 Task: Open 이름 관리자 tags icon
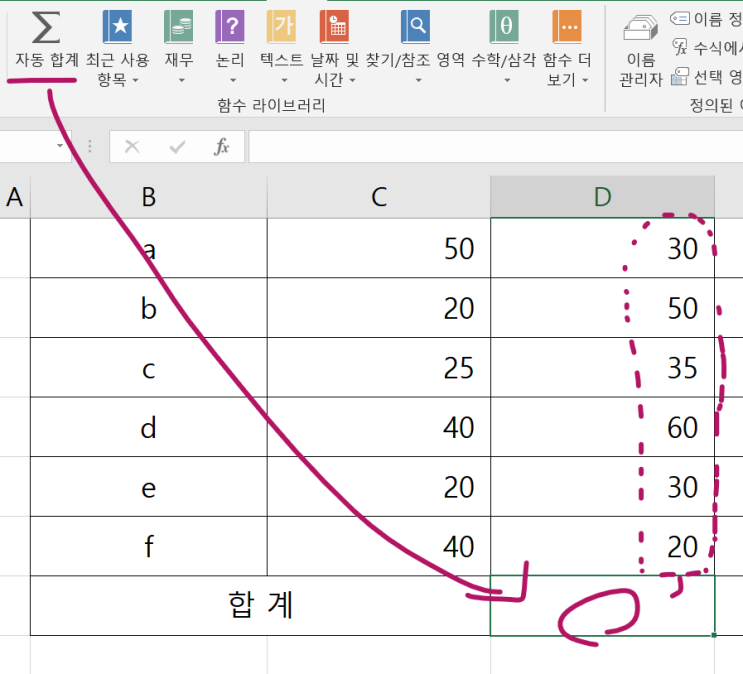point(640,27)
